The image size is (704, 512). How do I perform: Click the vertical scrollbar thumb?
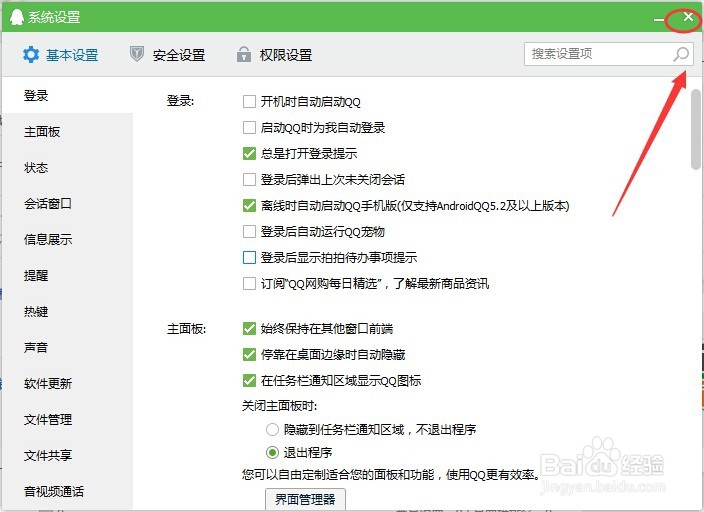696,129
